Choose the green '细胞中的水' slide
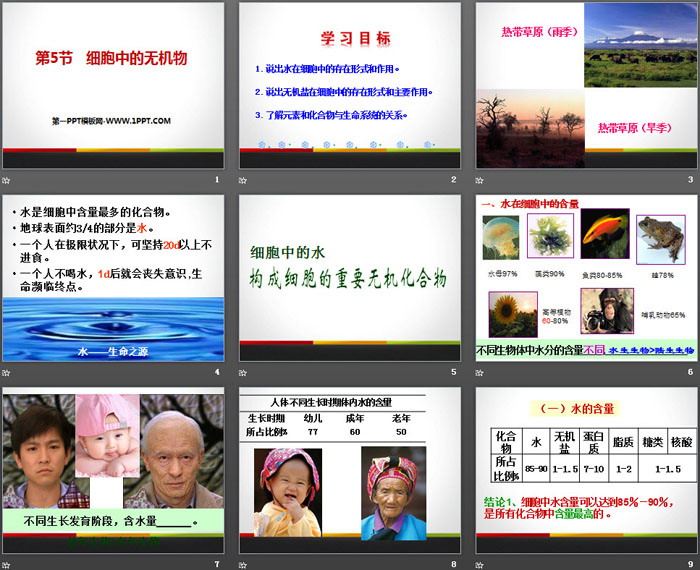Viewport: 700px width, 570px height. pyautogui.click(x=349, y=277)
